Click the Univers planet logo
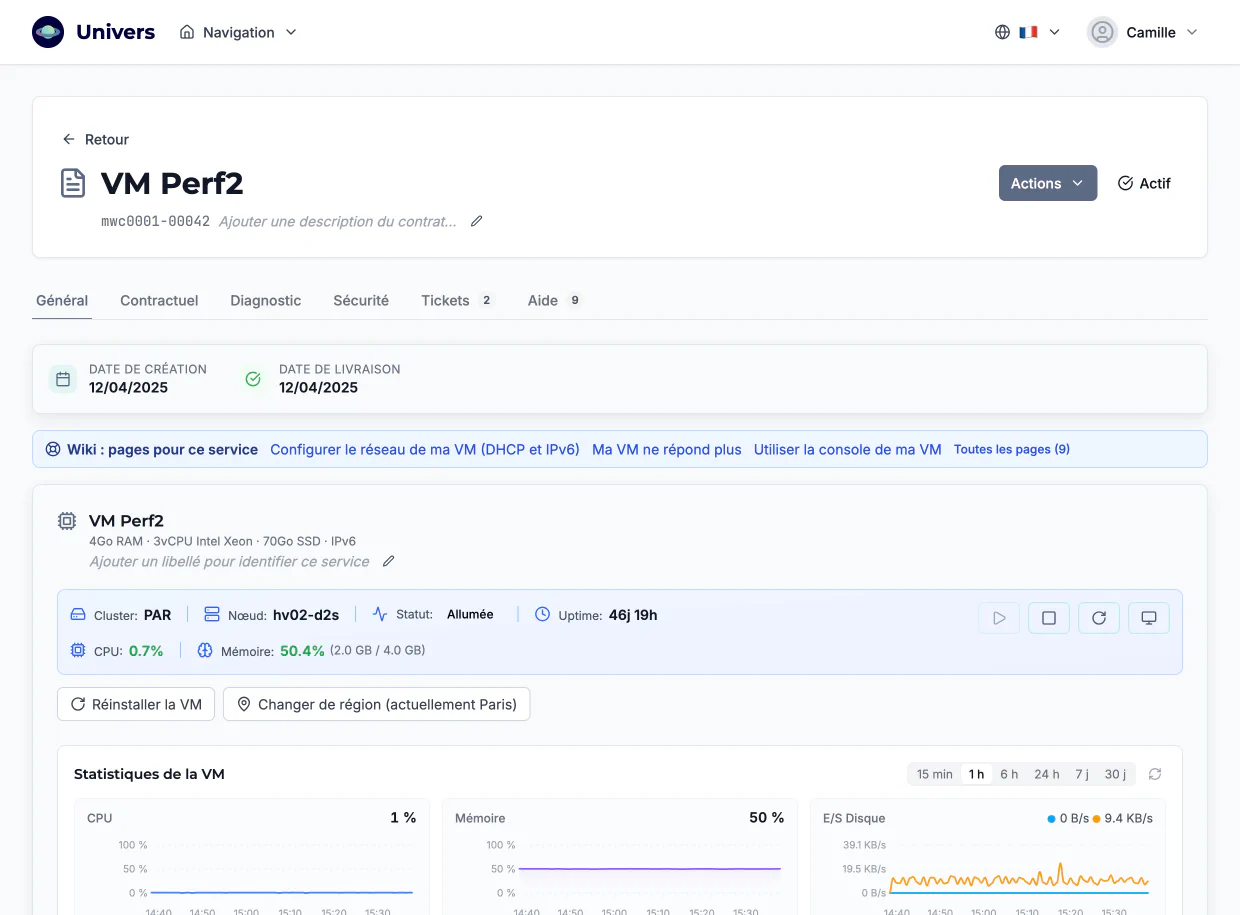Viewport: 1240px width, 915px height. (48, 32)
